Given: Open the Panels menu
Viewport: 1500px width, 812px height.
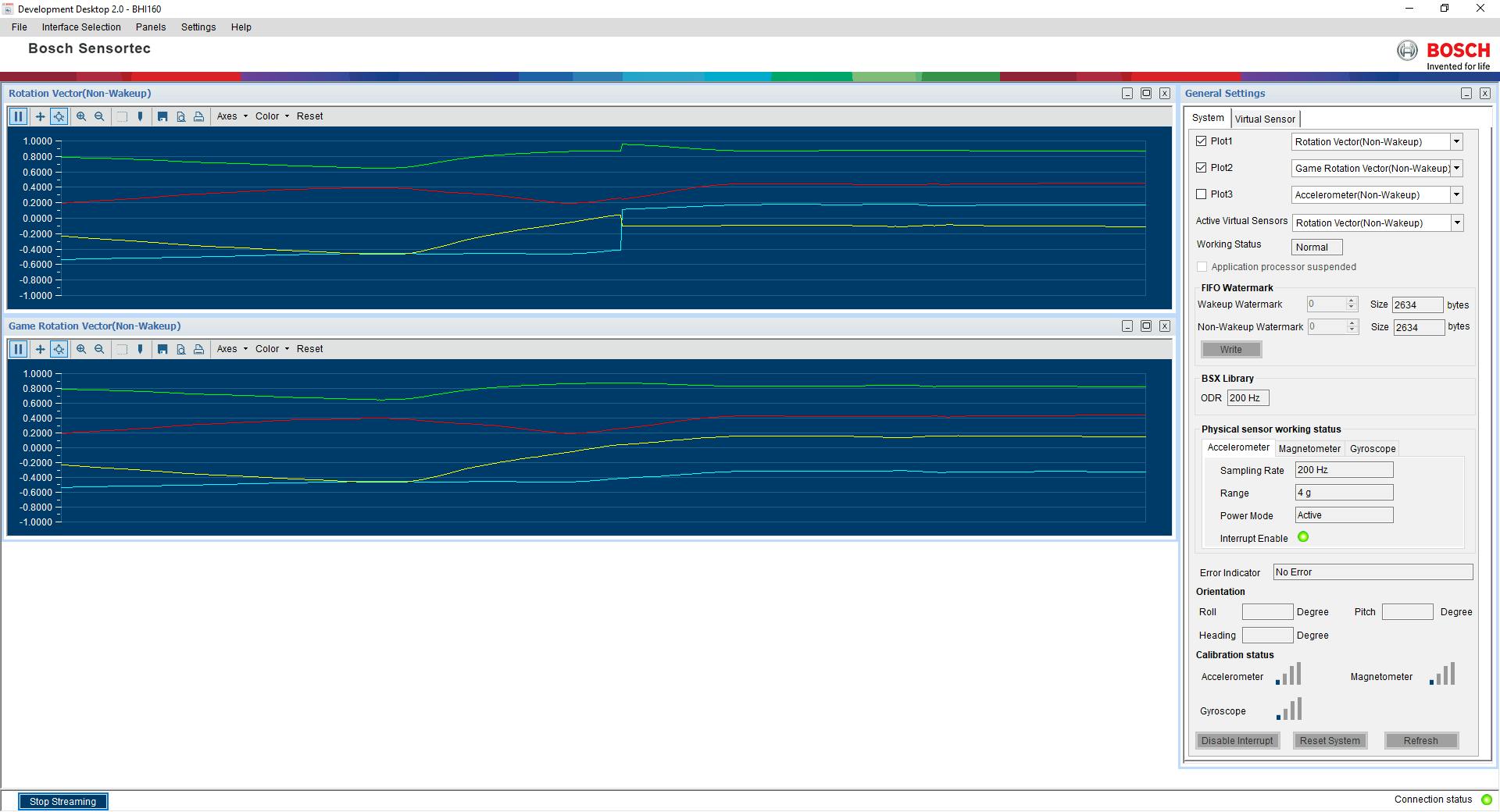Looking at the screenshot, I should 151,27.
